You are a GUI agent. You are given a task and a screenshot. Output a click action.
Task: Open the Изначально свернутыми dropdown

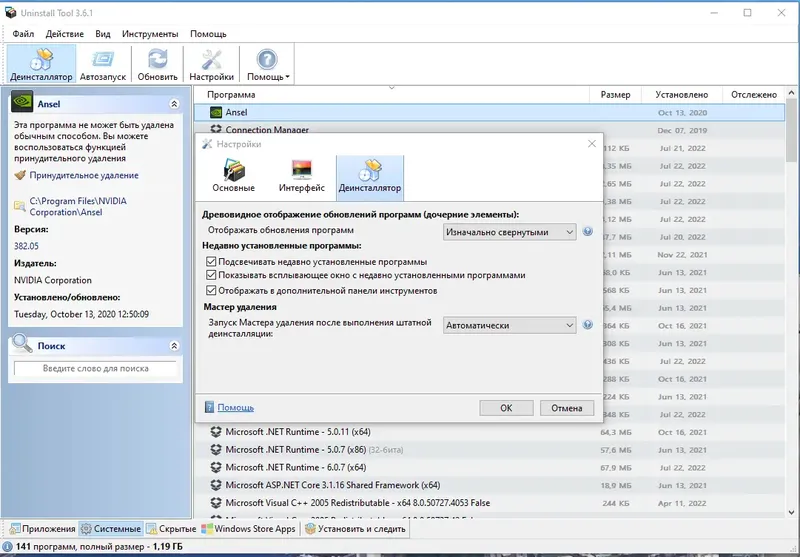510,232
